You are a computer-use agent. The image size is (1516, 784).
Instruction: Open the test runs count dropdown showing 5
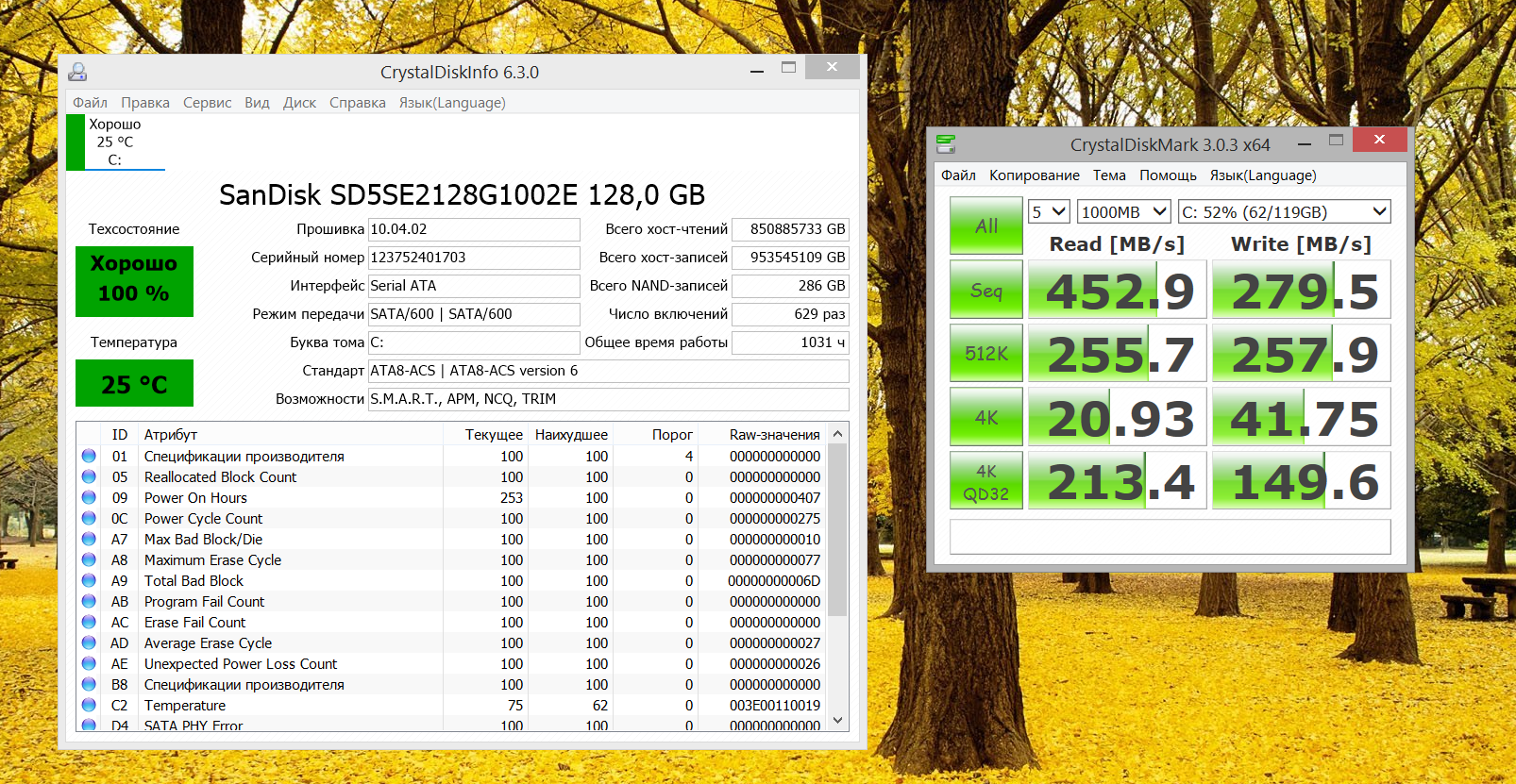pyautogui.click(x=1049, y=212)
